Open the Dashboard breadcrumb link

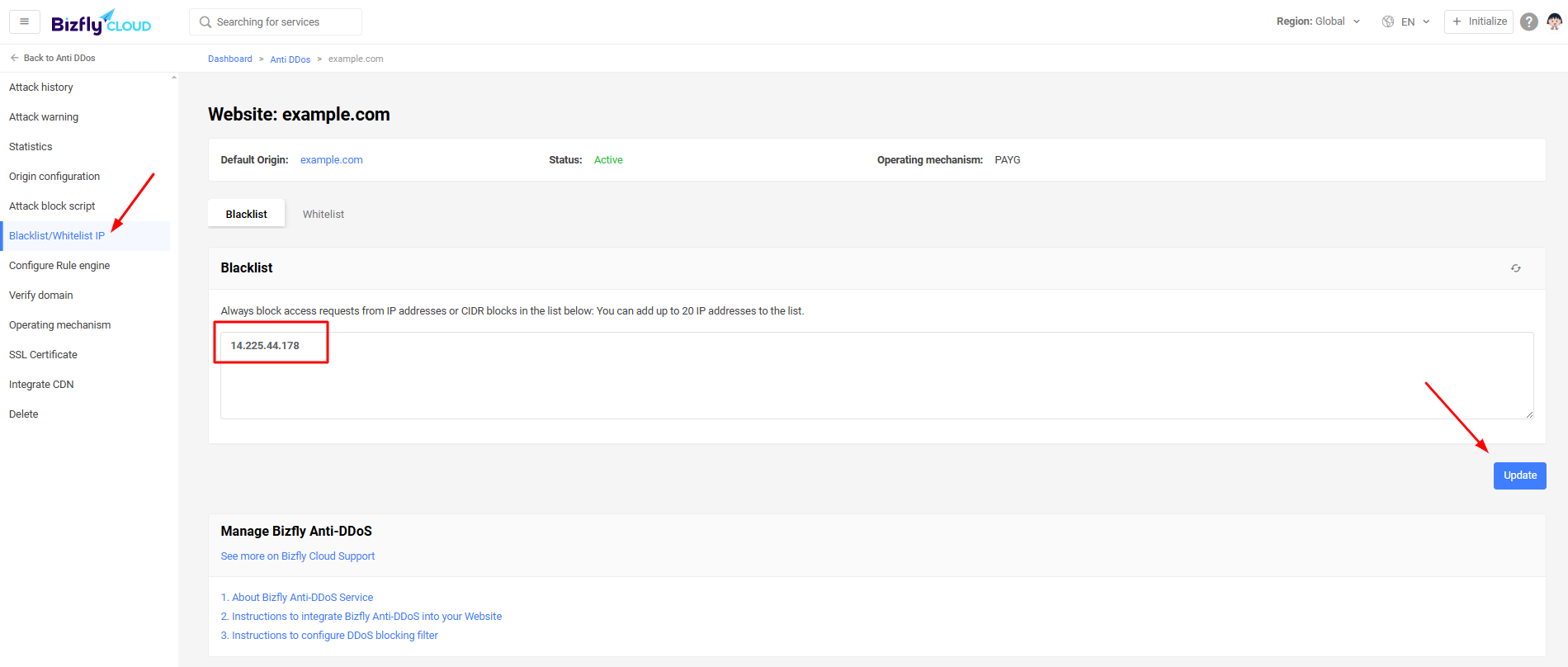tap(230, 59)
